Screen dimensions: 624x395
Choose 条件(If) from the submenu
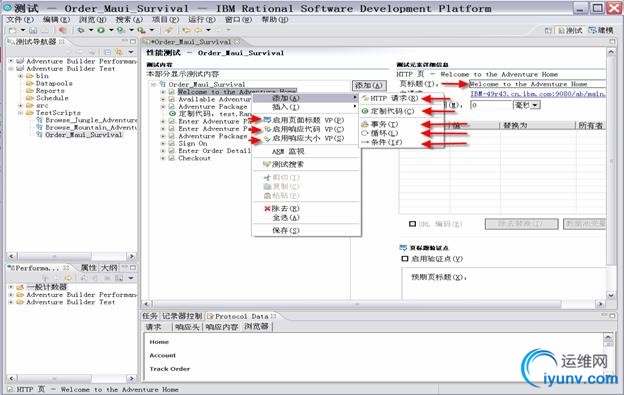click(386, 142)
